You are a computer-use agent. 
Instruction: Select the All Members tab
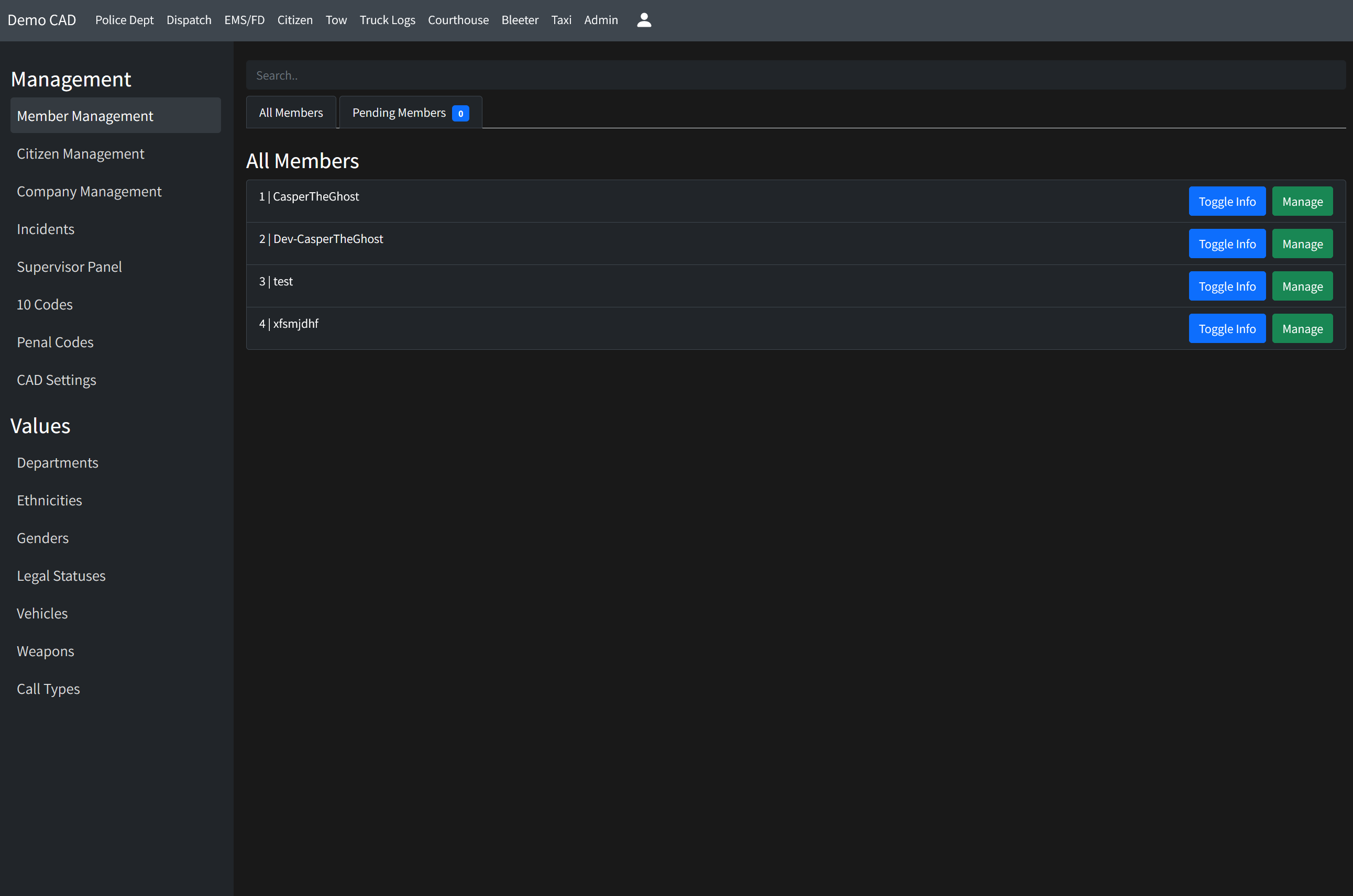(x=290, y=113)
